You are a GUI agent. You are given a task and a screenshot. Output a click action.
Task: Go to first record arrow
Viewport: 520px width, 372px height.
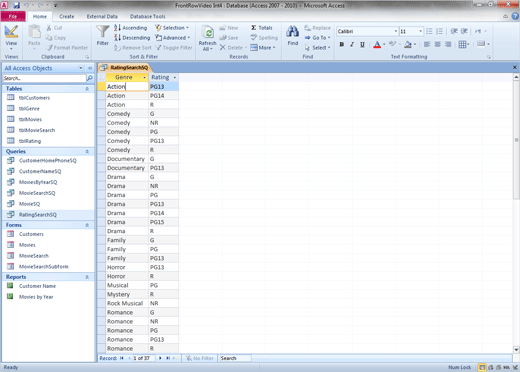(x=122, y=358)
